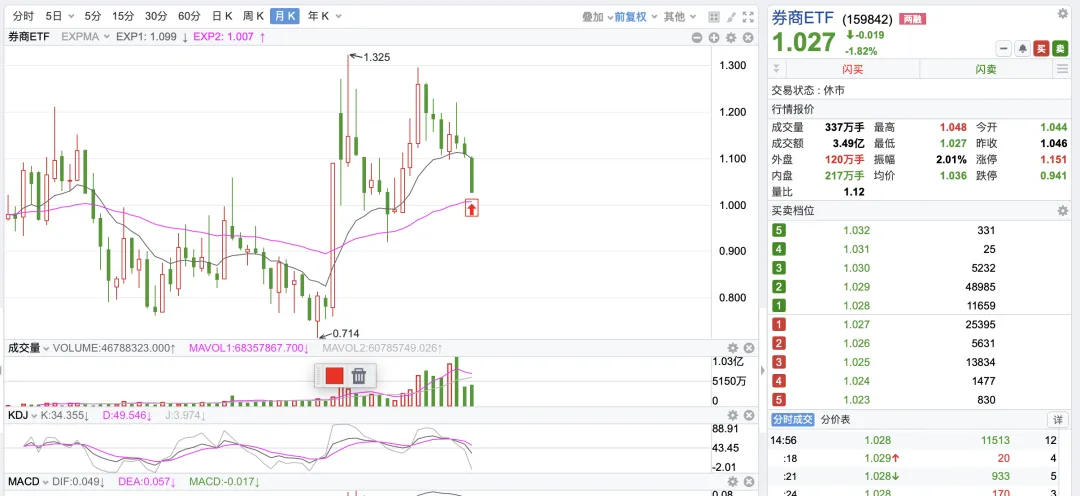Select the highlighted 月K tab
The width and height of the screenshot is (1080, 496).
(x=284, y=17)
